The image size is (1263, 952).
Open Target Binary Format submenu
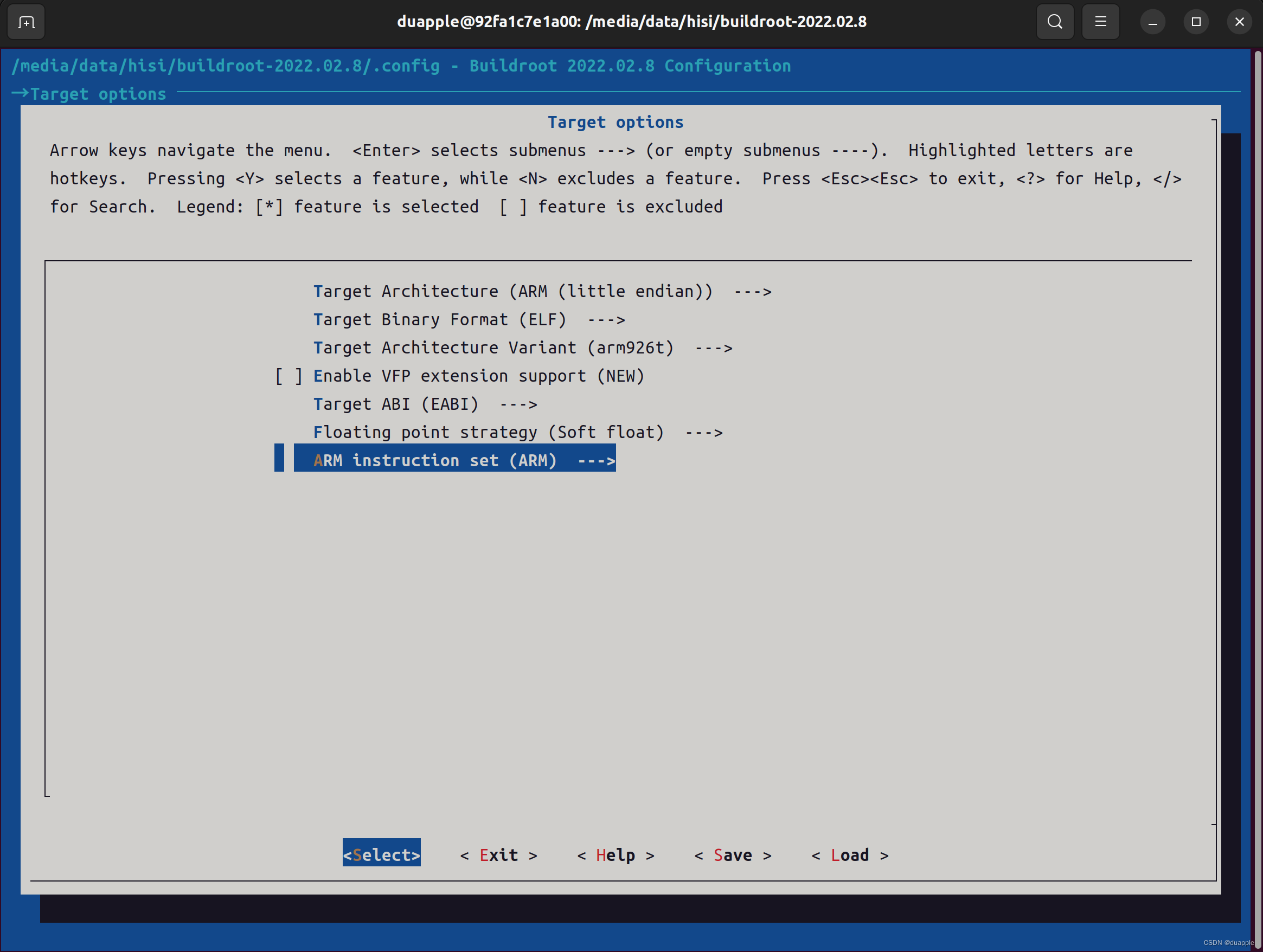click(x=469, y=320)
